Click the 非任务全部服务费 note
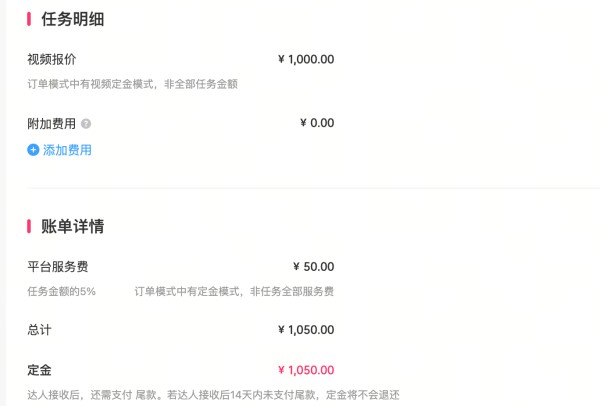Screen dimensions: 600x406 (x=292, y=292)
